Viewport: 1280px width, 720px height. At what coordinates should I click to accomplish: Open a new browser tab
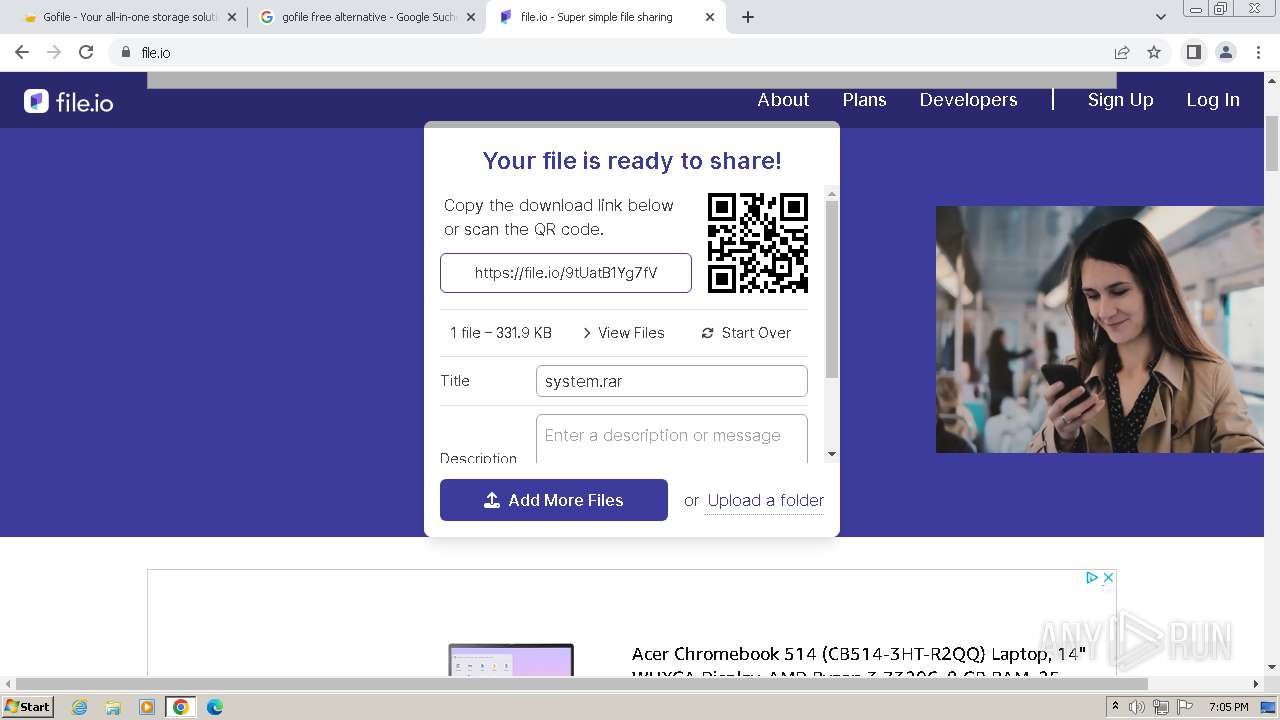click(747, 17)
